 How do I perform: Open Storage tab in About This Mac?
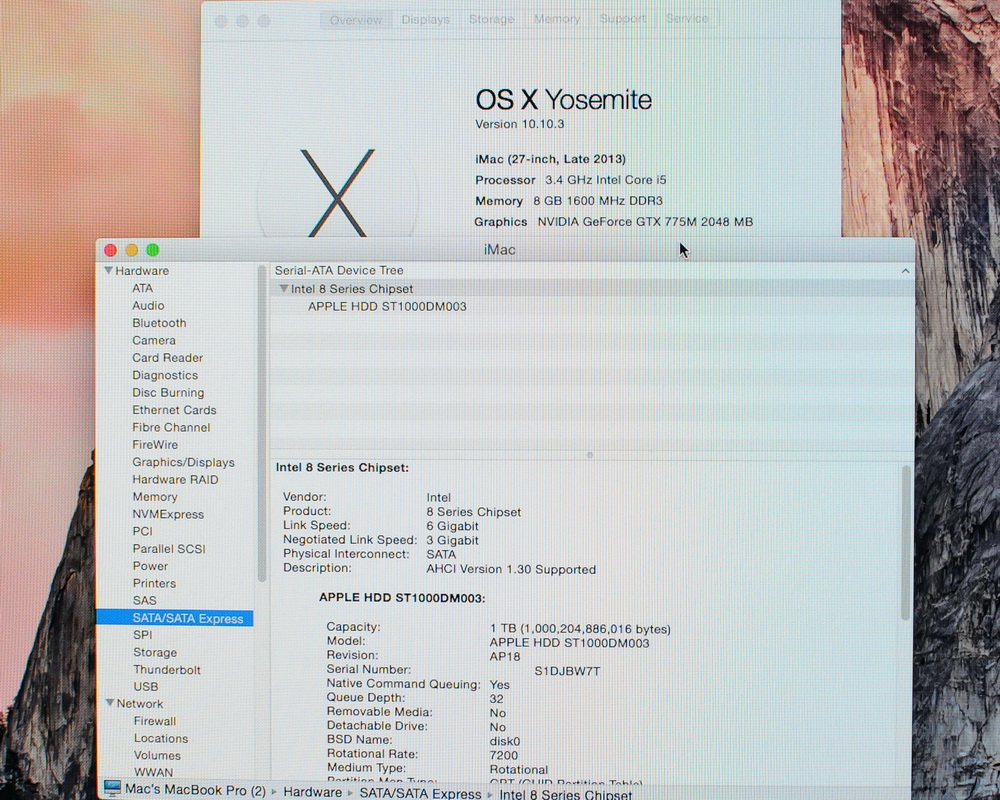pos(492,19)
